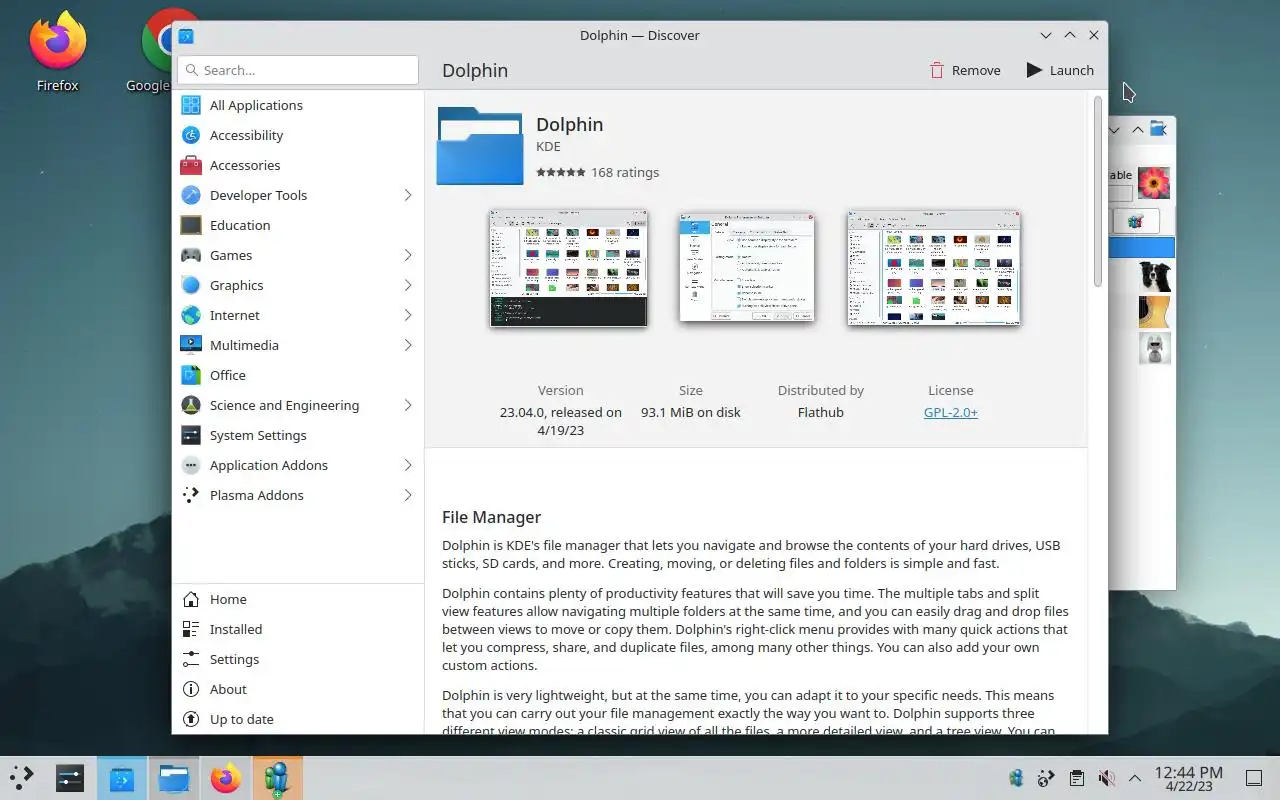The image size is (1280, 800).
Task: Open the system settings taskbar icon
Action: coord(70,778)
